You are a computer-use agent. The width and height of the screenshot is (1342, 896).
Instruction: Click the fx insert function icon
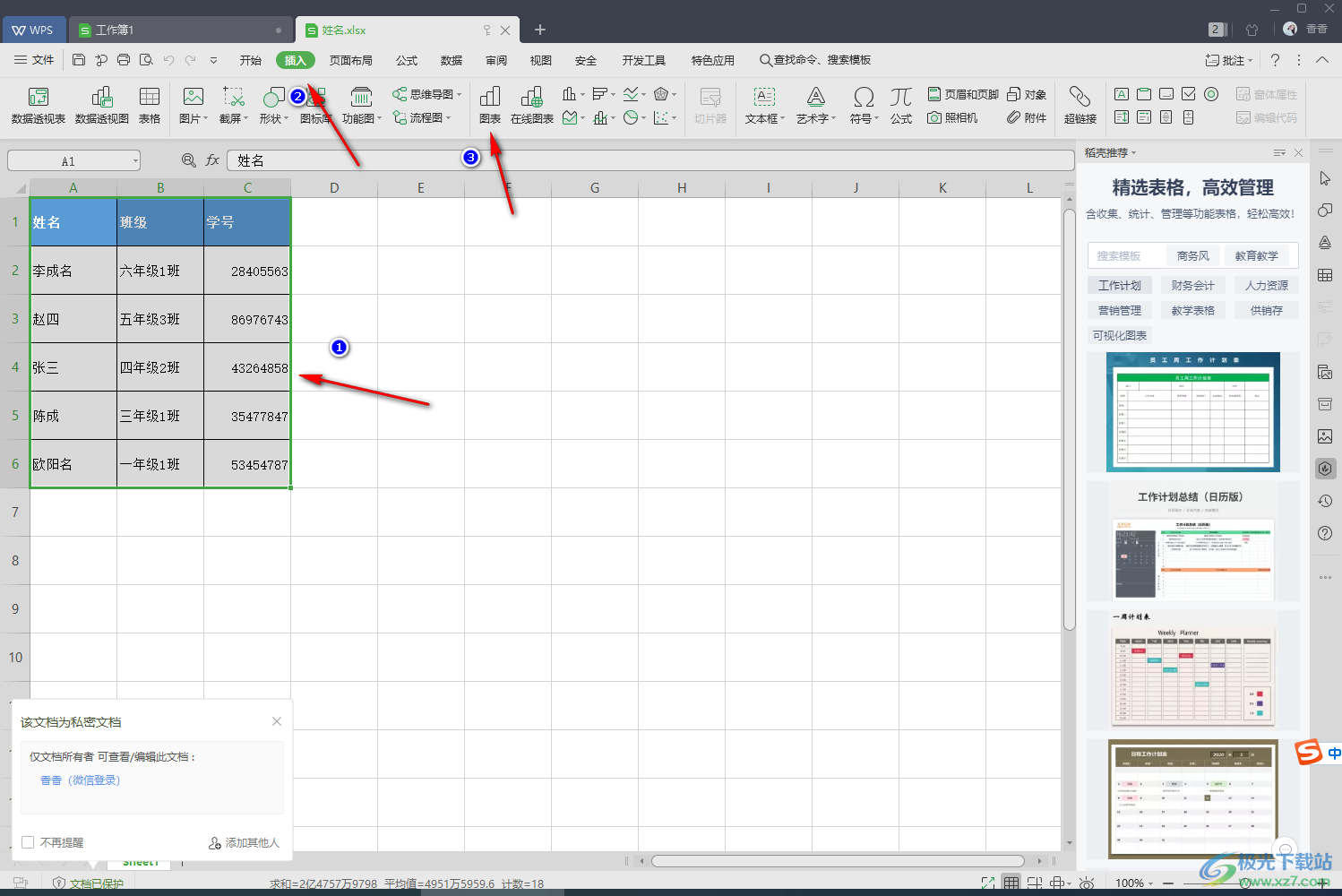tap(212, 160)
